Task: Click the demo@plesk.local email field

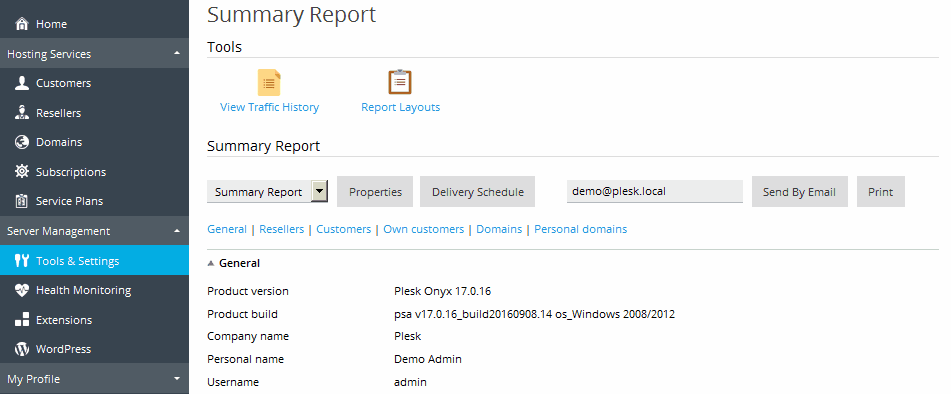Action: pyautogui.click(x=654, y=191)
